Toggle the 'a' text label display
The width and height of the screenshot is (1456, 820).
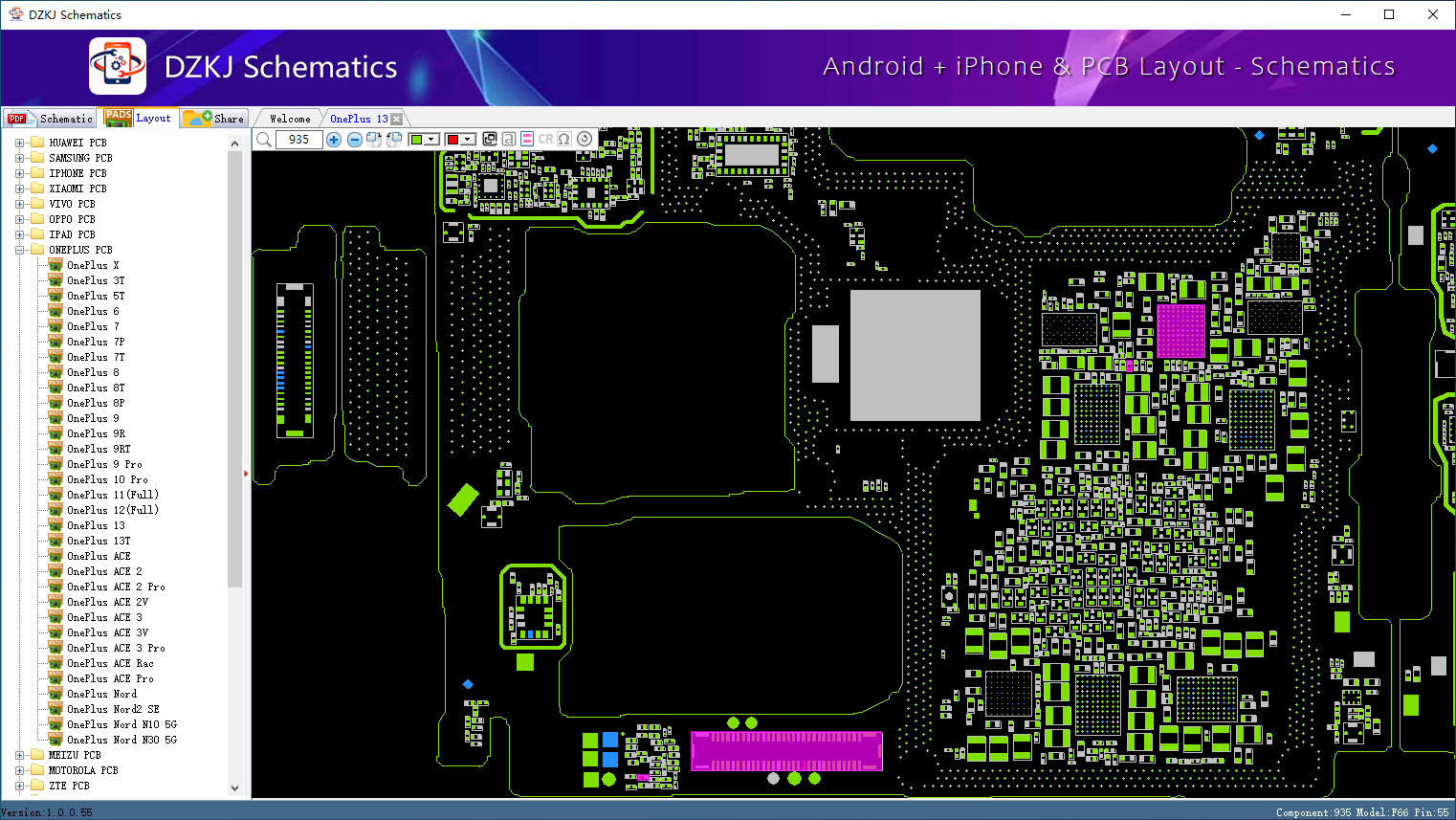(x=509, y=139)
